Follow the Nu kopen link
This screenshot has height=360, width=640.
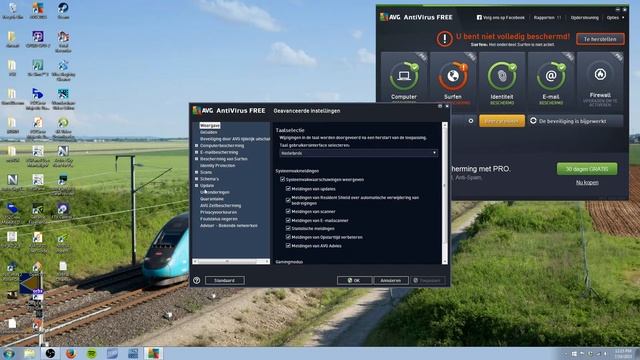587,182
